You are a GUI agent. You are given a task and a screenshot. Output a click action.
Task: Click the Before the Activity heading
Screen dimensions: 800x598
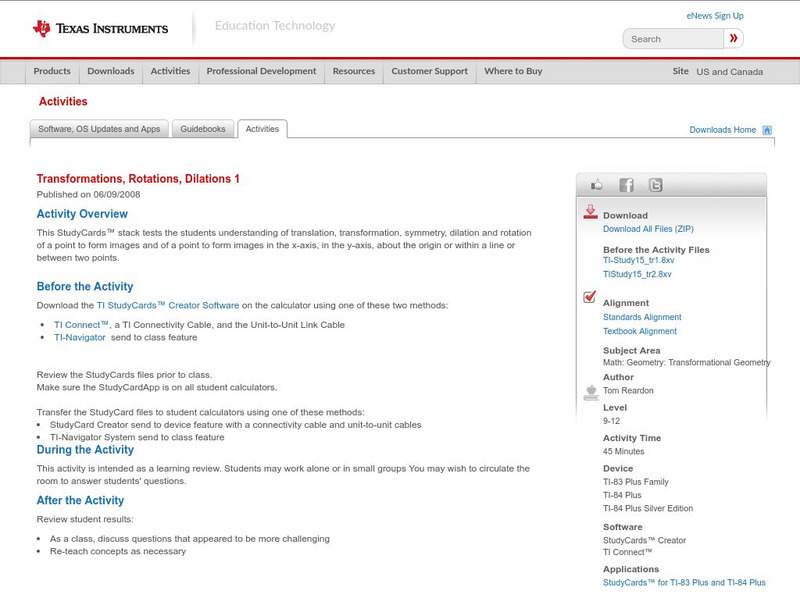coord(85,286)
